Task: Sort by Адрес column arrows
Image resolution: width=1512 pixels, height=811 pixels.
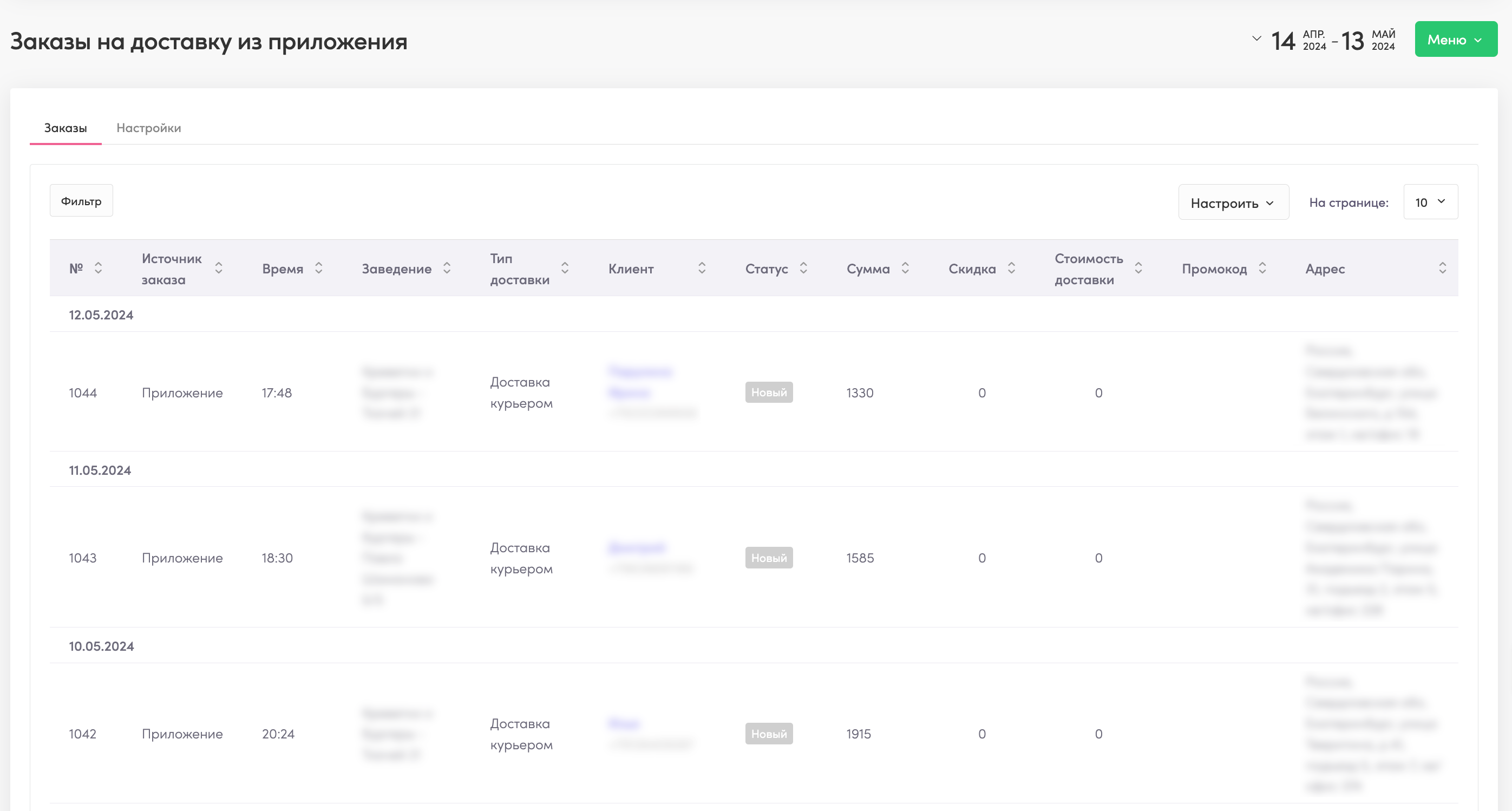Action: point(1442,268)
